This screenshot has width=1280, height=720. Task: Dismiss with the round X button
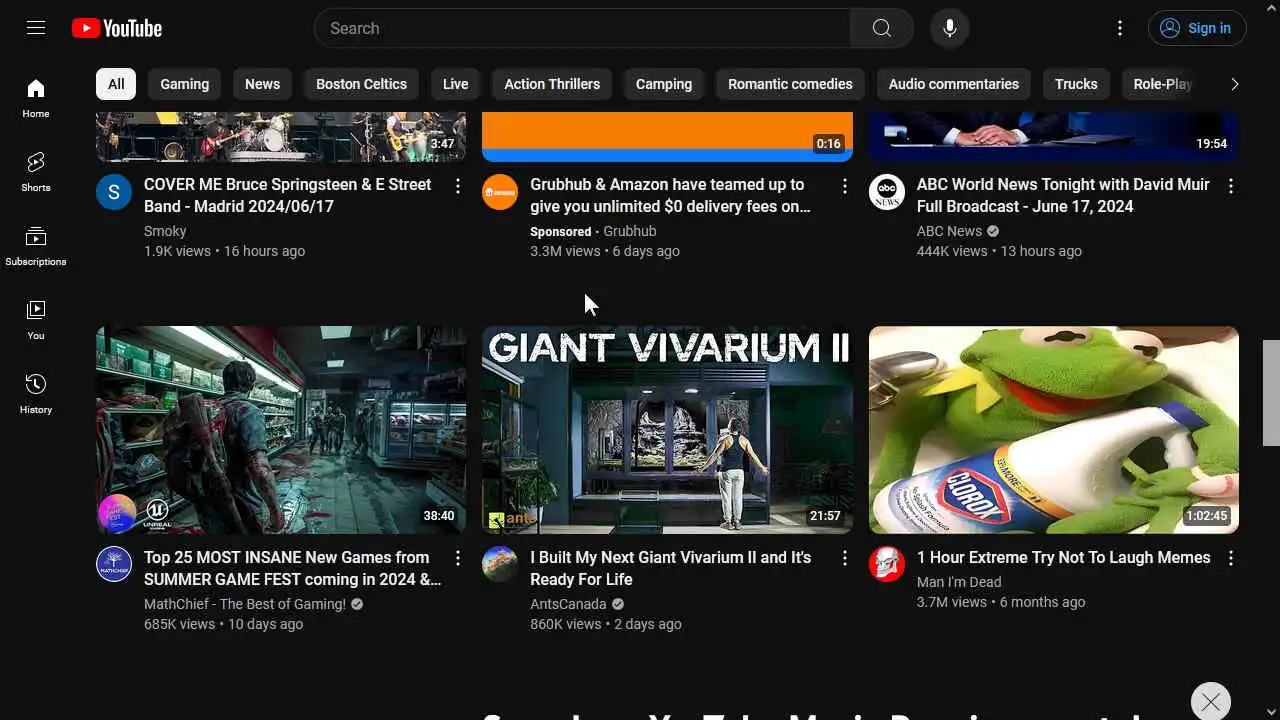1211,702
